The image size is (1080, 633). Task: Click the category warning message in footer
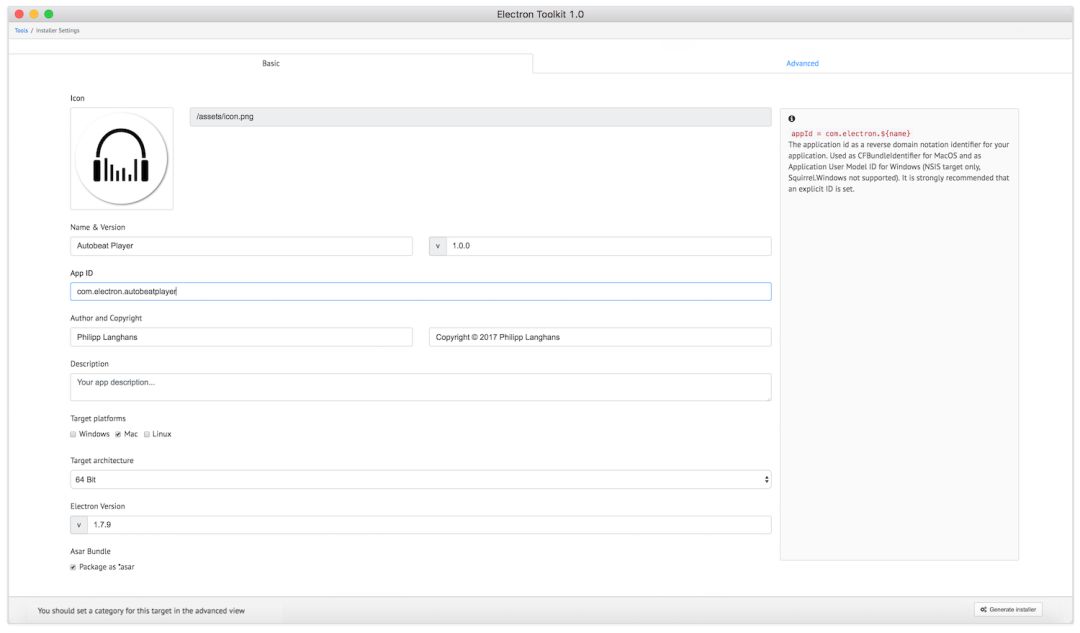click(x=141, y=611)
